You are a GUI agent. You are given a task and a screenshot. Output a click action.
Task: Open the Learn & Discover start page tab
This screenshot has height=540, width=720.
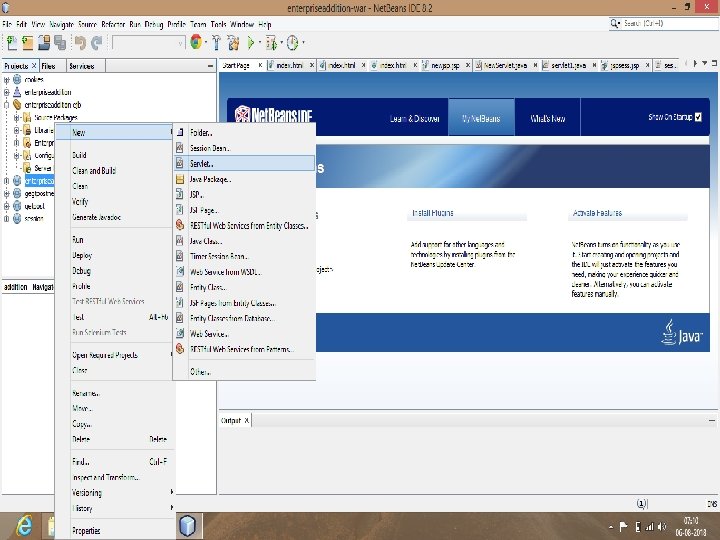[414, 118]
